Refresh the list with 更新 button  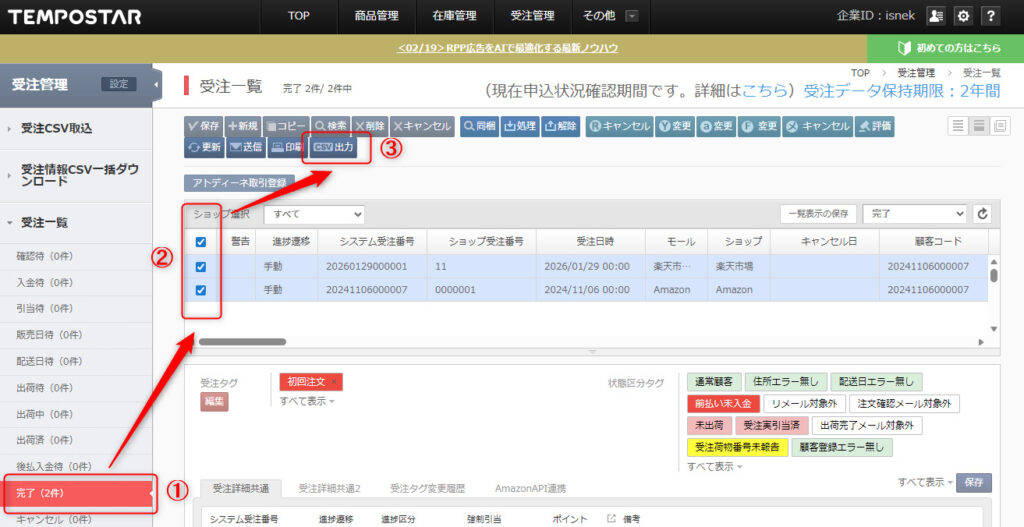204,147
